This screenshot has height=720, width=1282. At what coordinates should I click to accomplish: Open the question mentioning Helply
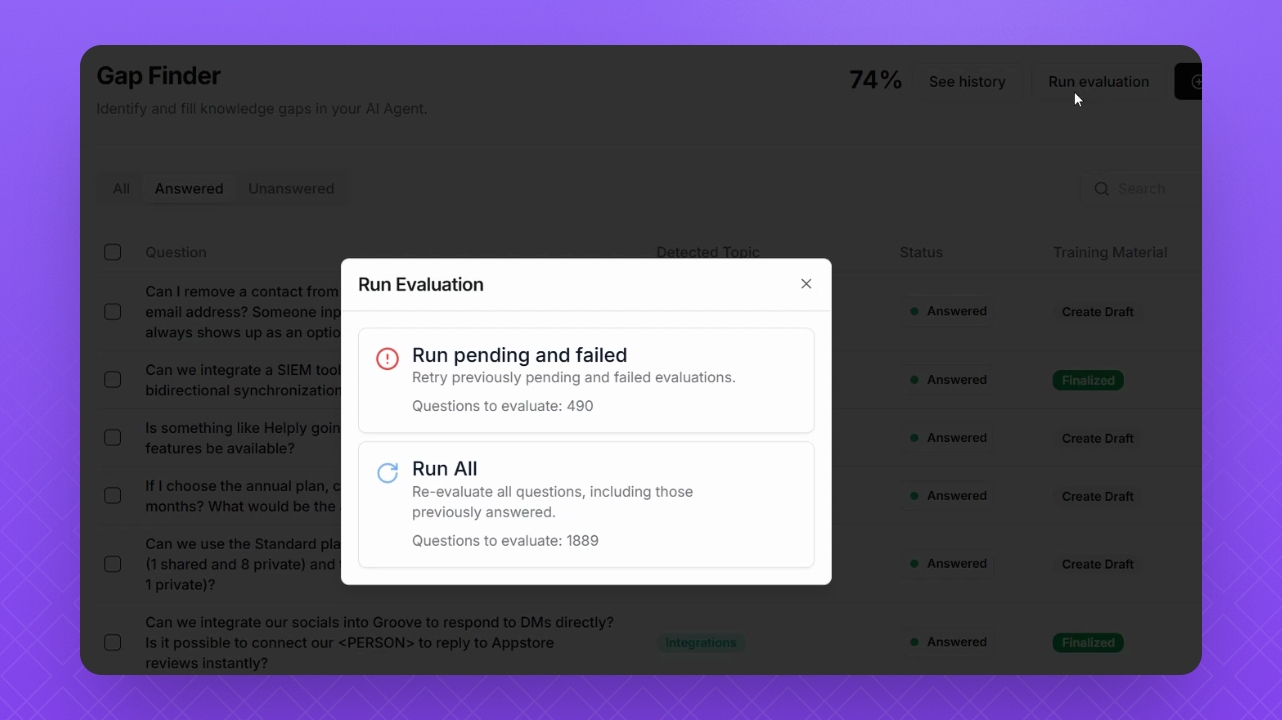pos(243,438)
